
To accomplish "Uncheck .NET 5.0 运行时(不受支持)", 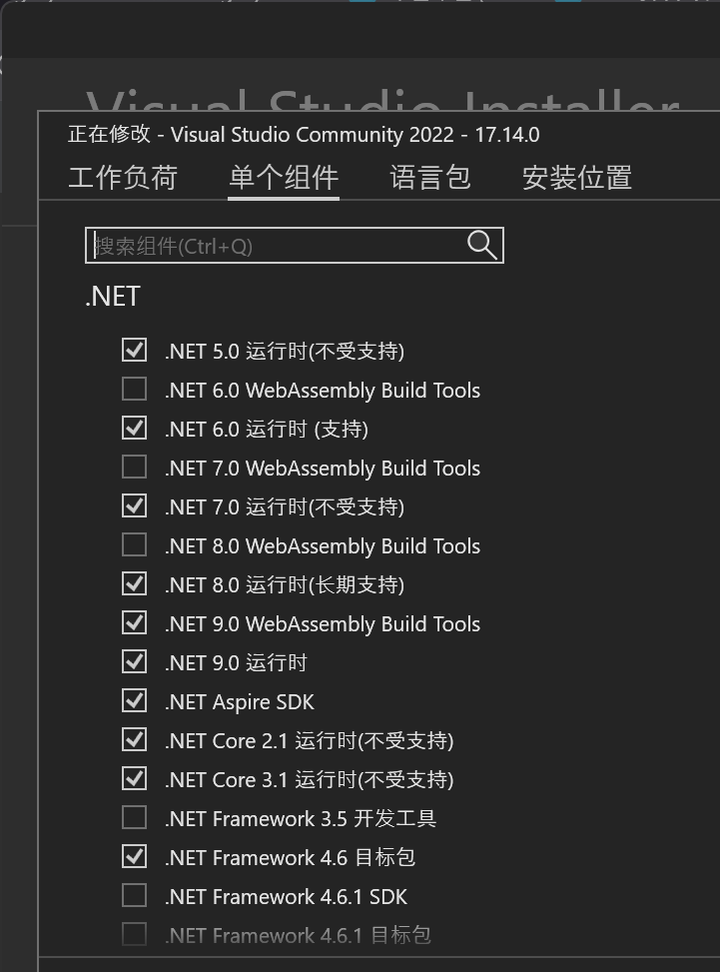I will point(134,350).
